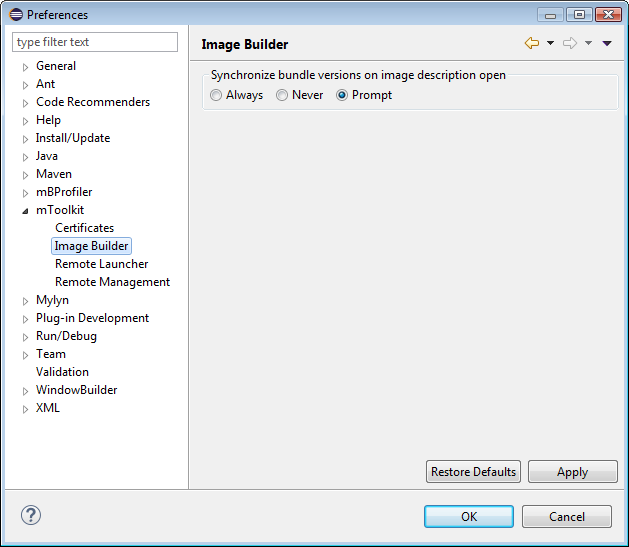Open back history dropdown arrow
Viewport: 629px width, 547px height.
pyautogui.click(x=550, y=43)
